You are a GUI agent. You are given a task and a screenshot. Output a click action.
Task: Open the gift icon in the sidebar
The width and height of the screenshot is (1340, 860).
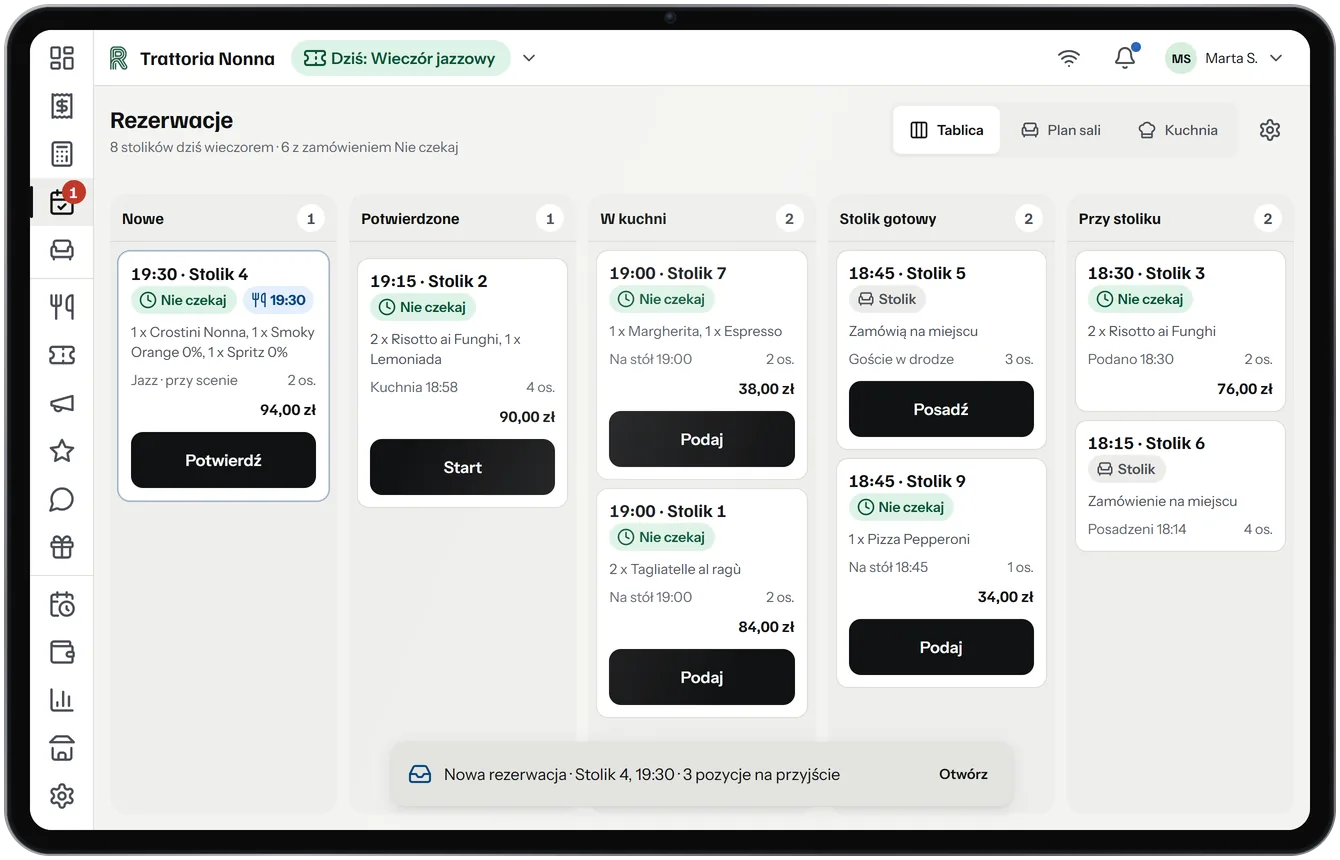62,547
